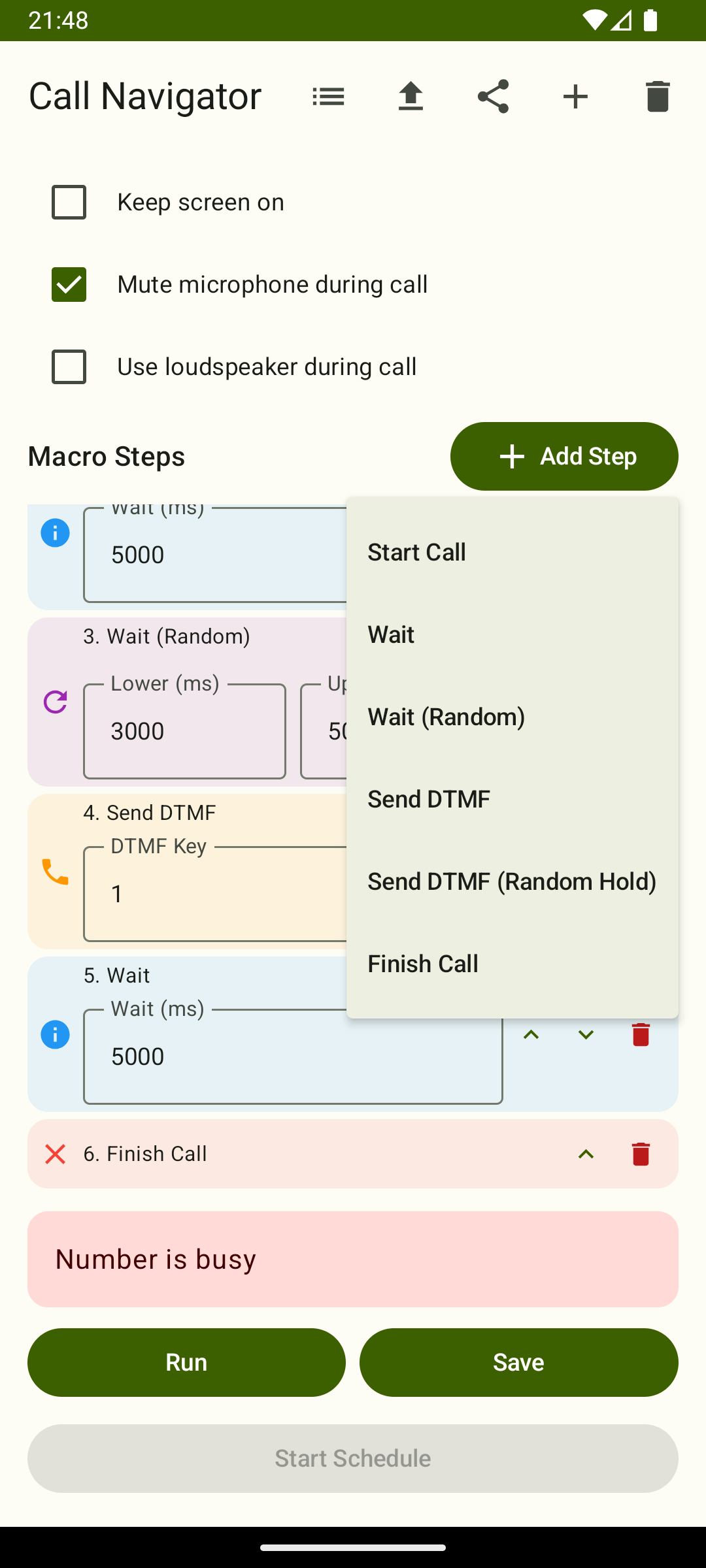Open the macro list icon in the toolbar
Screen dimensions: 706x1568
(x=328, y=96)
